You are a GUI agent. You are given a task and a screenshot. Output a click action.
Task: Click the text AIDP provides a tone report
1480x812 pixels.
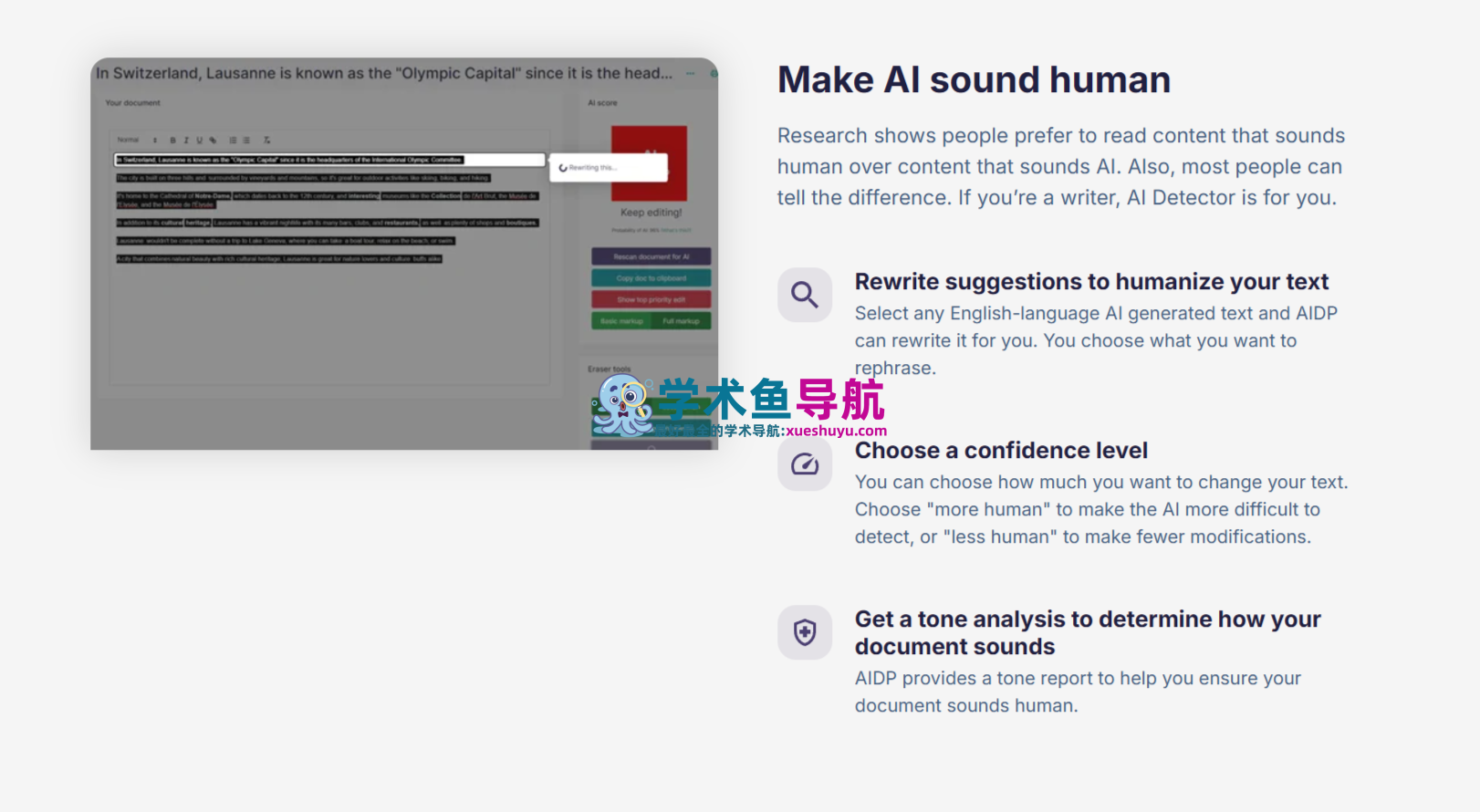pos(1078,692)
